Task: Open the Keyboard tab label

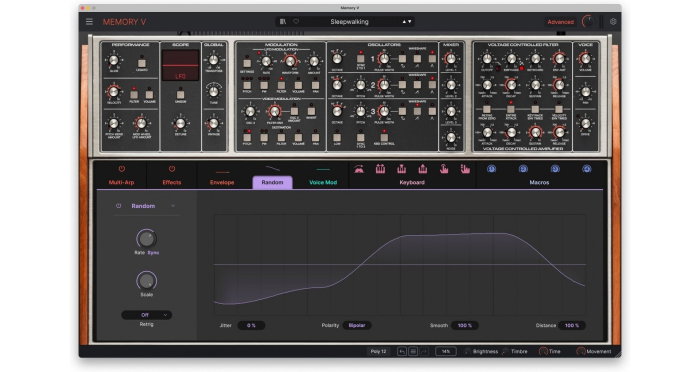Action: coord(412,182)
